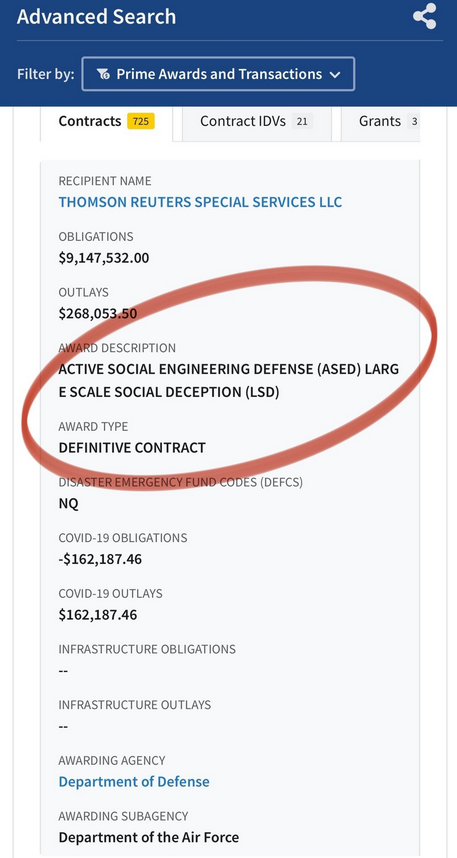The width and height of the screenshot is (457, 858).
Task: Switch to the Contract IDVs tab
Action: pos(257,121)
